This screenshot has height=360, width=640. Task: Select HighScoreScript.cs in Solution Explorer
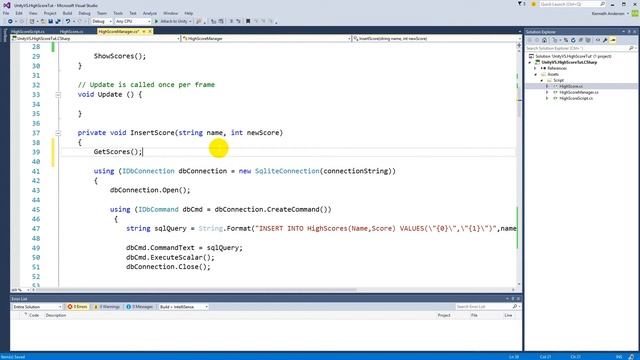point(576,98)
